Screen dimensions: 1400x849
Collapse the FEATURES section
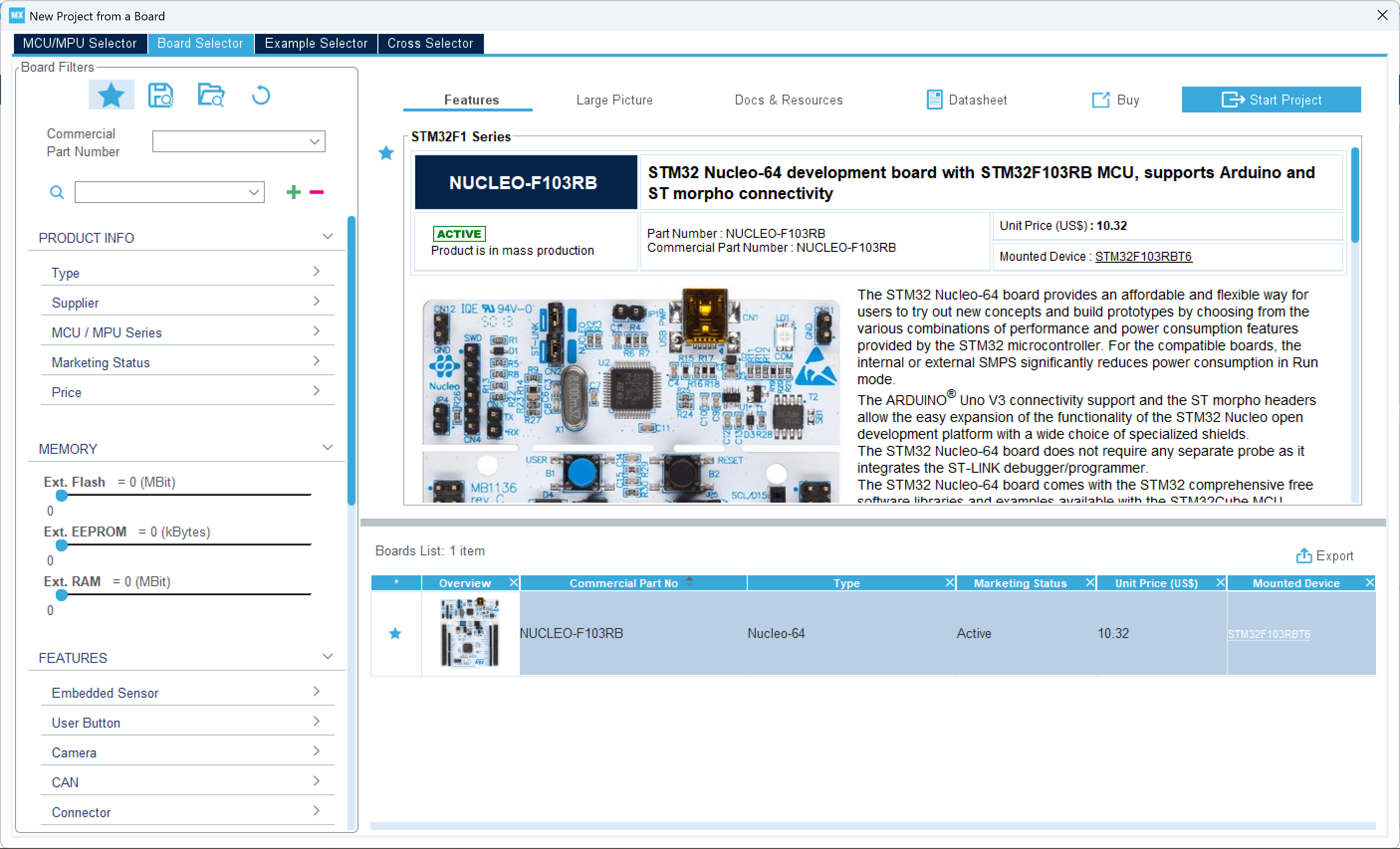pos(327,657)
